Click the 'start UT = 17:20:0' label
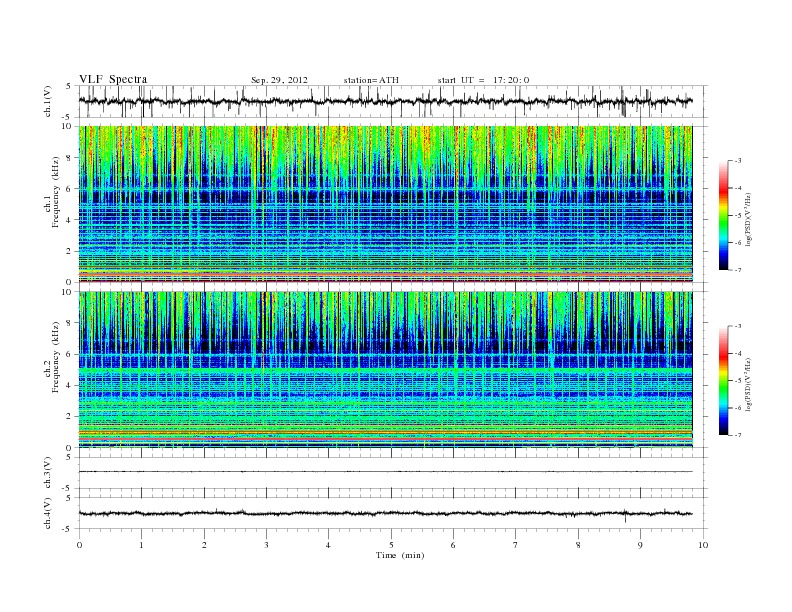The image size is (792, 612). coord(483,80)
